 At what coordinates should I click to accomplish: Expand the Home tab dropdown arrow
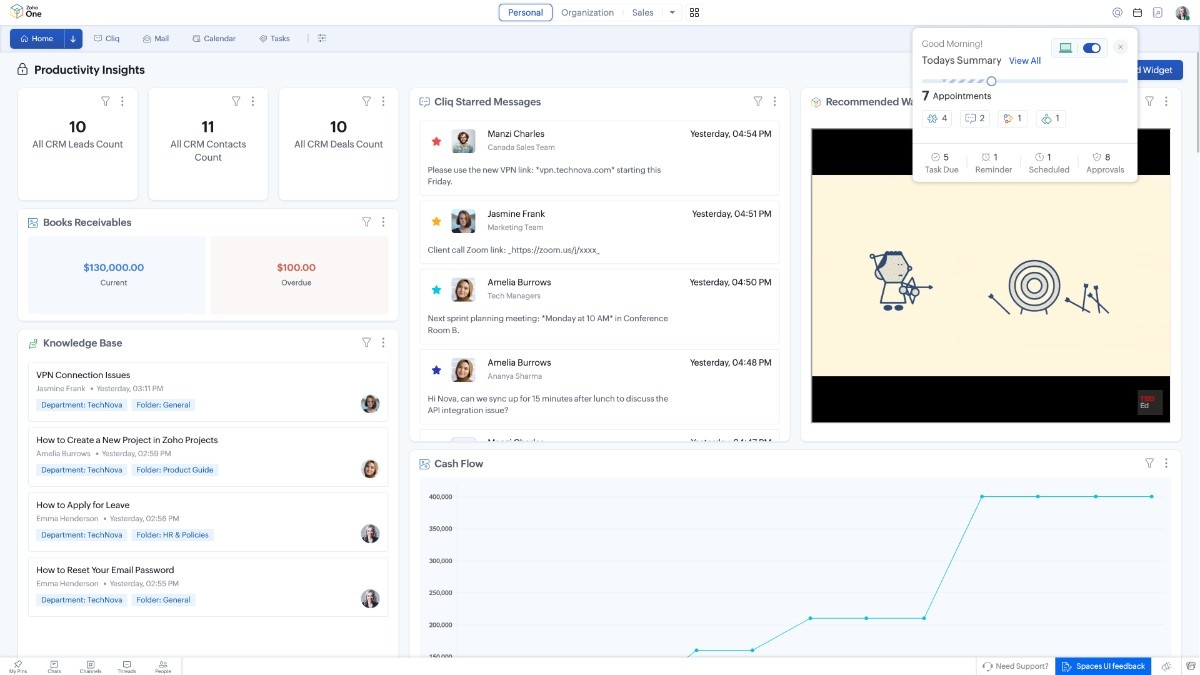point(73,39)
